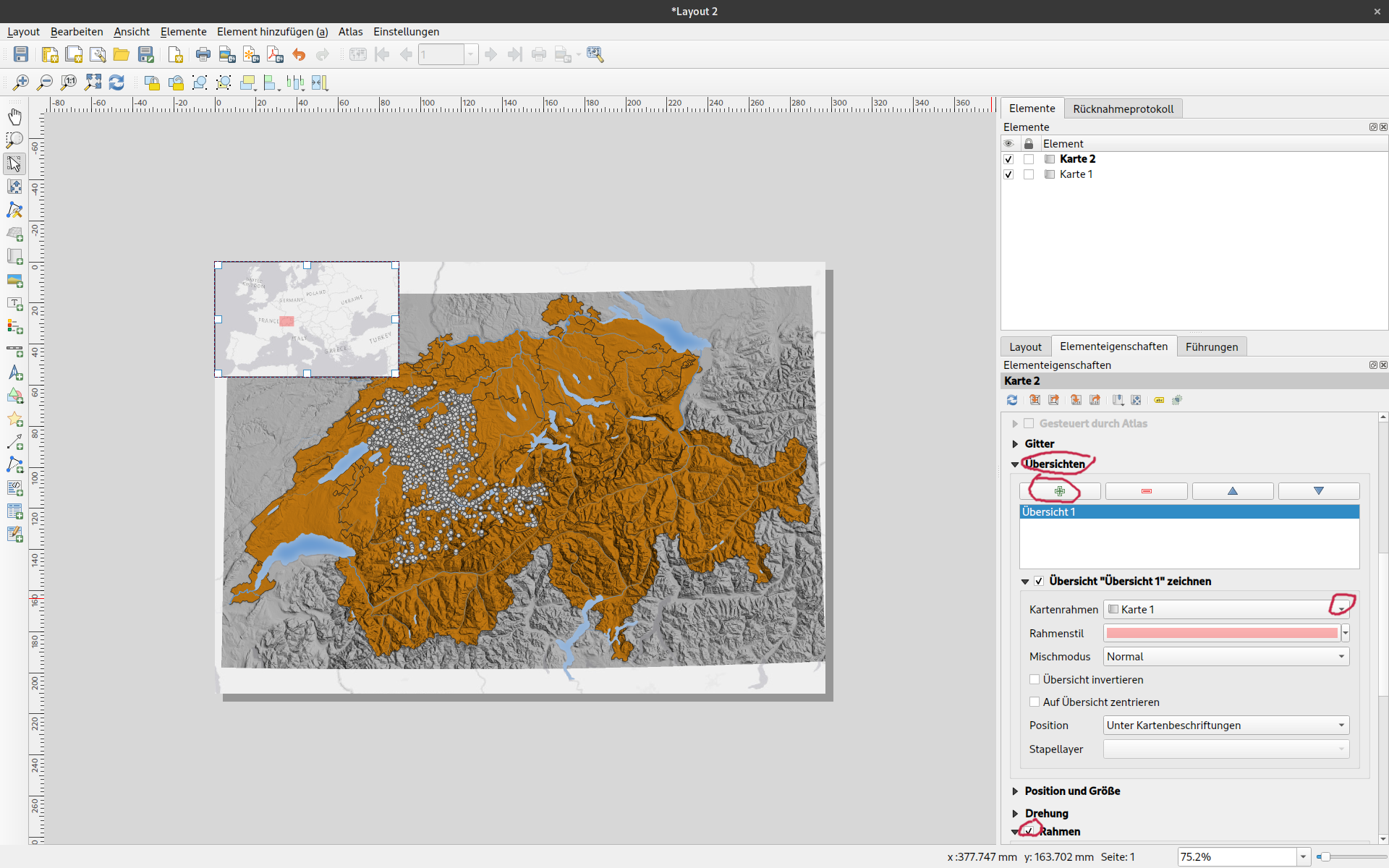Open the Atlas menu

(x=350, y=32)
